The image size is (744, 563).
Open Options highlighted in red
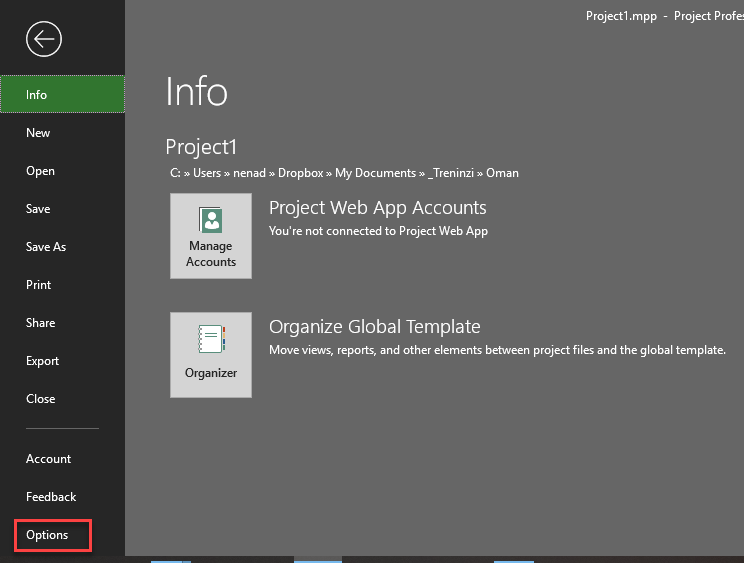(x=47, y=535)
